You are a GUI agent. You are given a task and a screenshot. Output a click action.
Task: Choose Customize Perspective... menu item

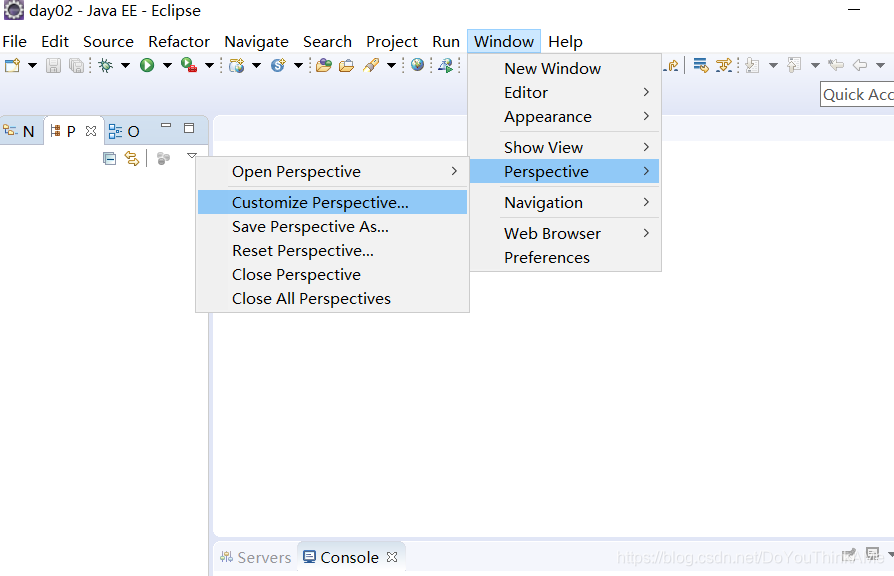[x=332, y=202]
